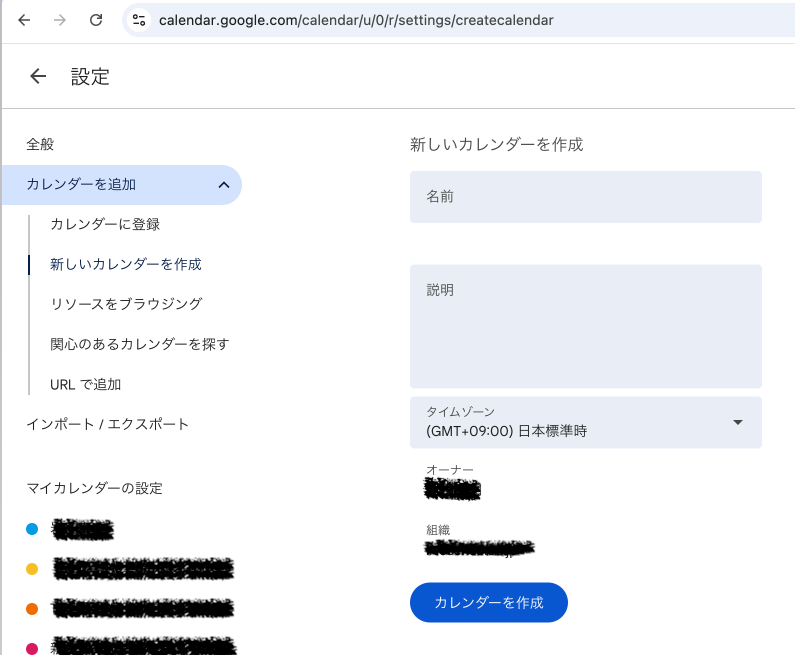Open 関心のあるカレンダーを探す option
The image size is (795, 655).
tap(139, 344)
